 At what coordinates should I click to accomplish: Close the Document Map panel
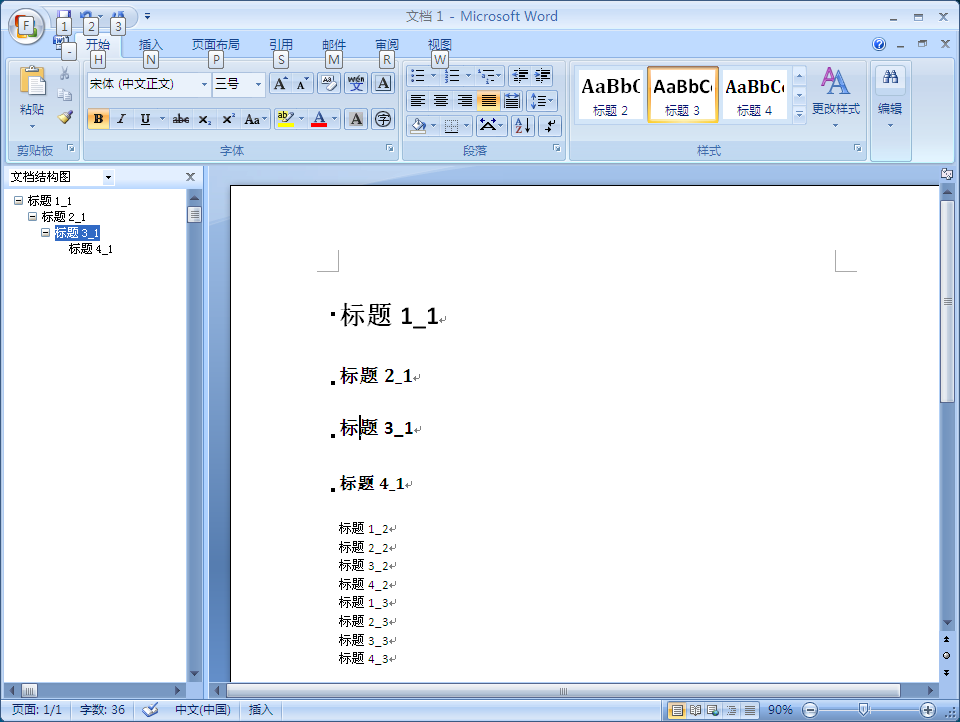click(190, 177)
